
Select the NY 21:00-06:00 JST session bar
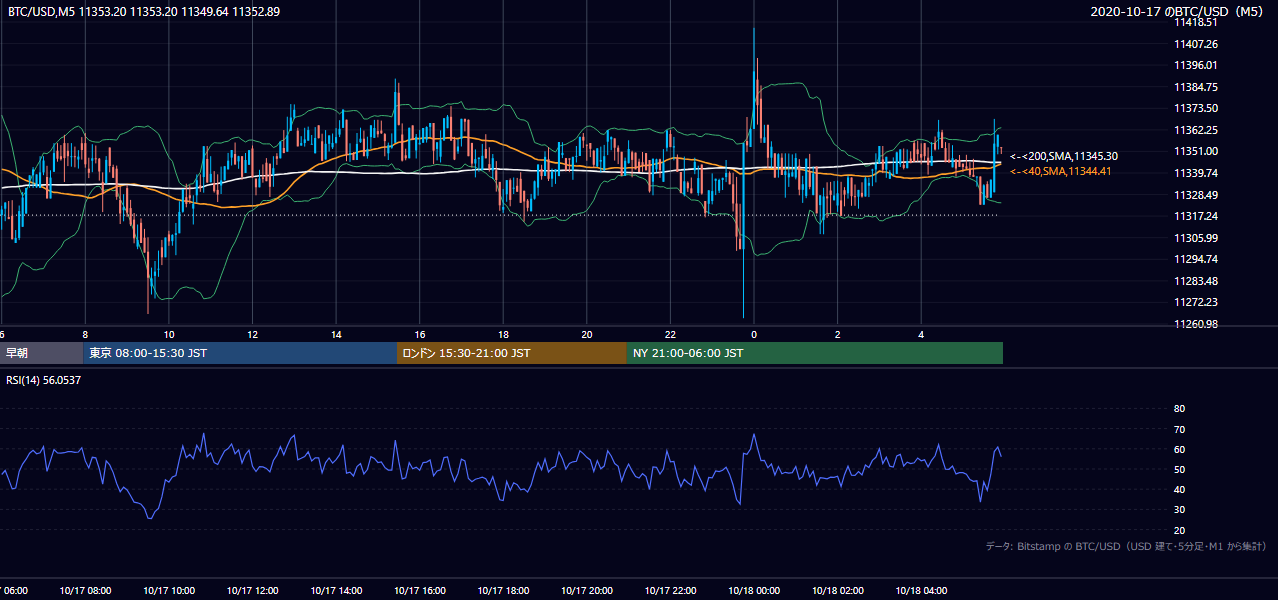815,353
